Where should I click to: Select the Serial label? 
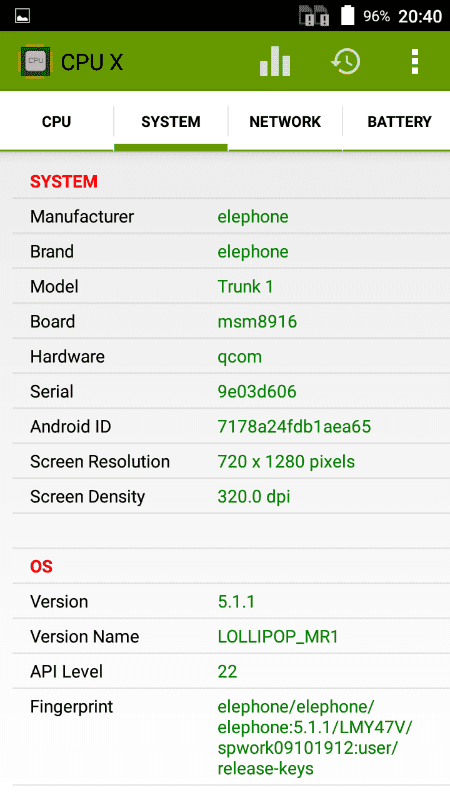52,391
